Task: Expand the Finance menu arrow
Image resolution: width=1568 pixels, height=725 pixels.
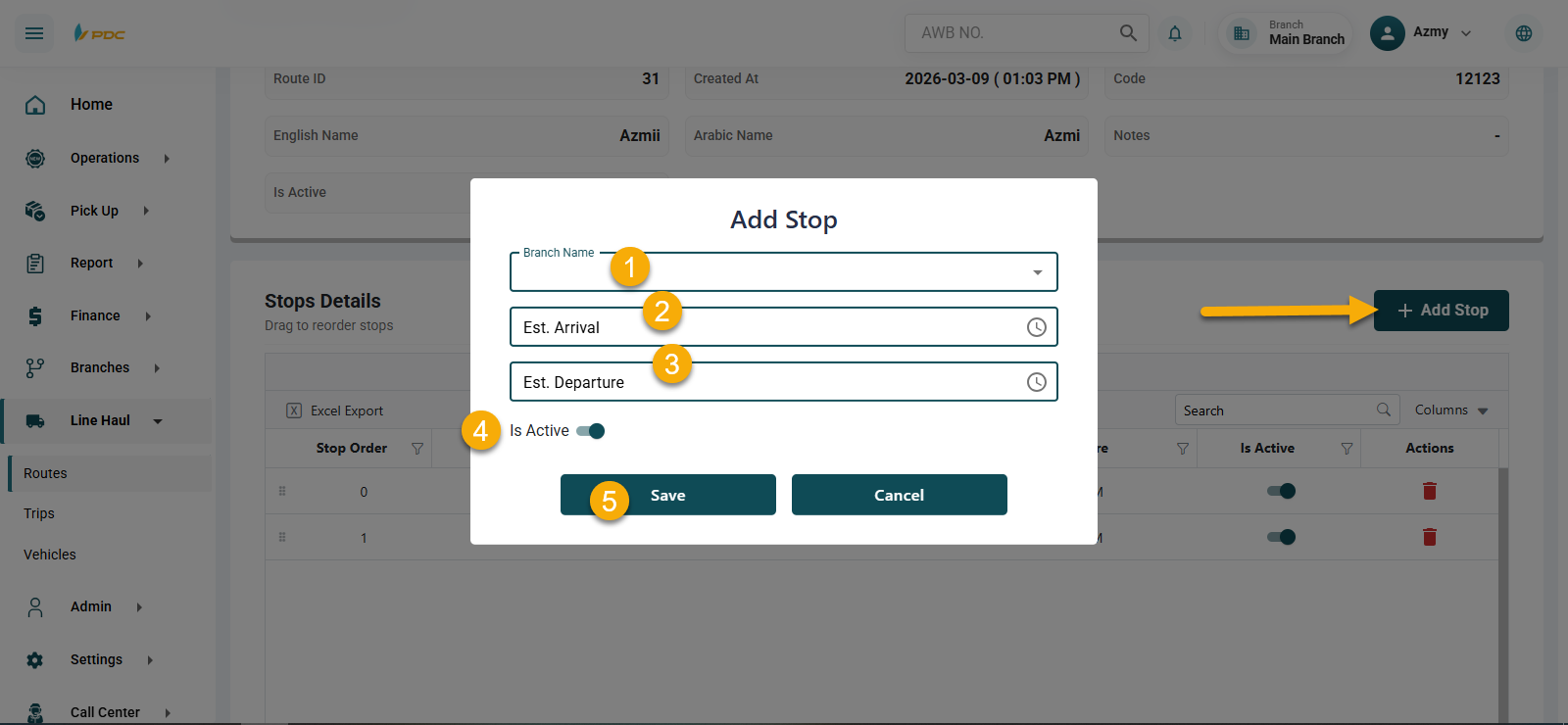Action: pyautogui.click(x=148, y=315)
